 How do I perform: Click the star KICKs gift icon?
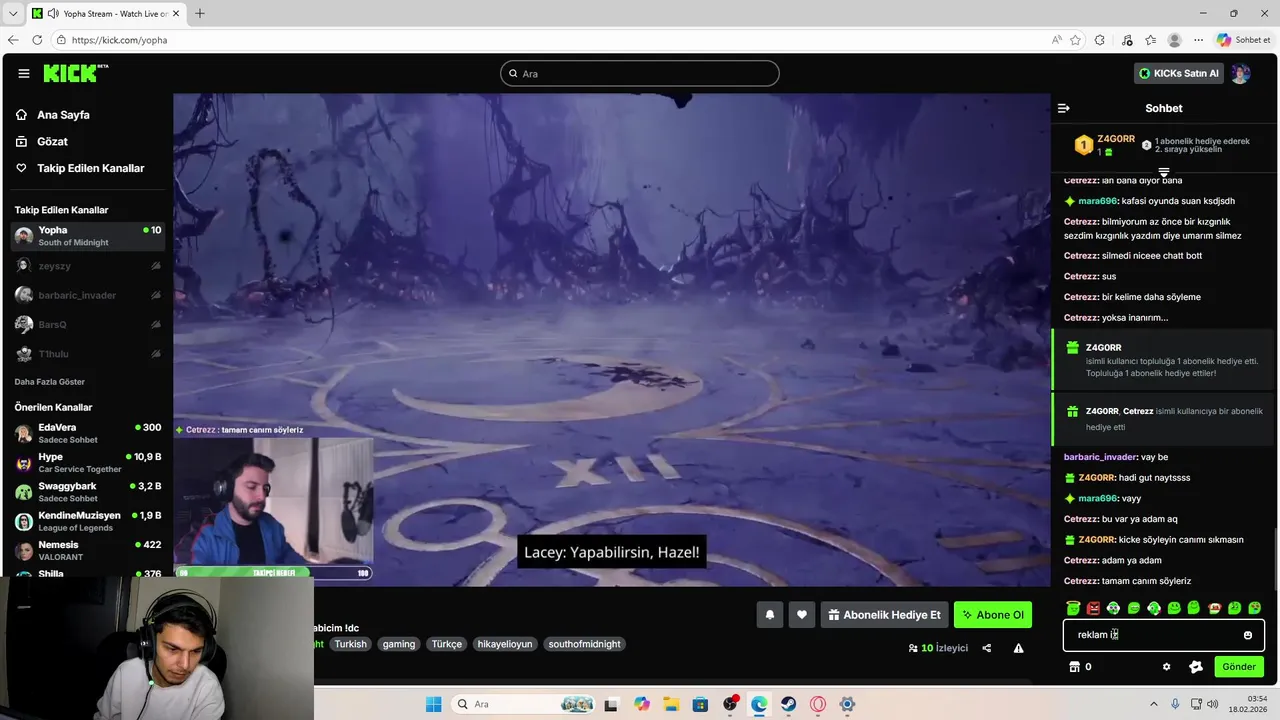pyautogui.click(x=1196, y=667)
